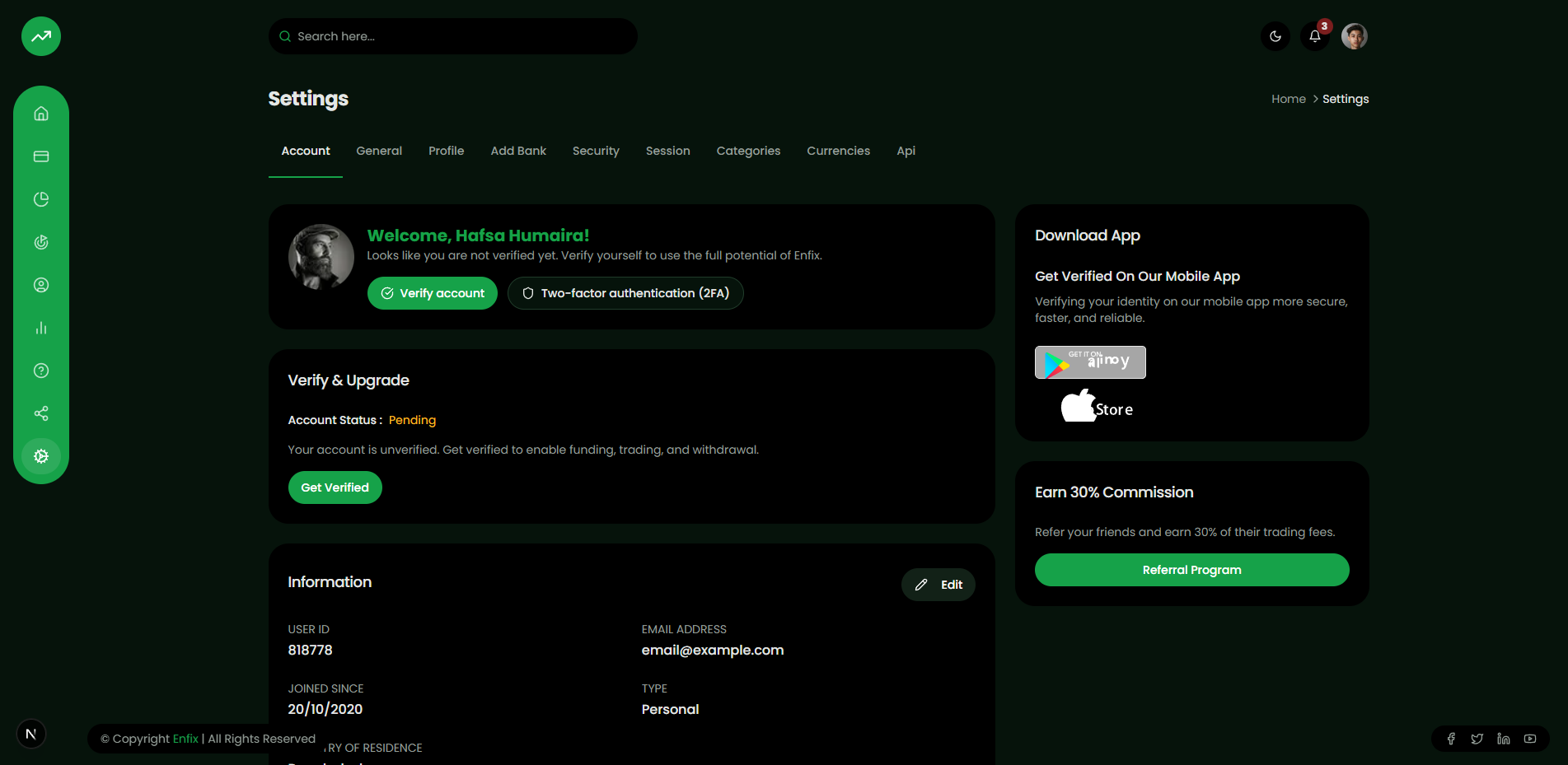Click the Personal type value
This screenshot has height=765, width=1568.
pyautogui.click(x=671, y=709)
